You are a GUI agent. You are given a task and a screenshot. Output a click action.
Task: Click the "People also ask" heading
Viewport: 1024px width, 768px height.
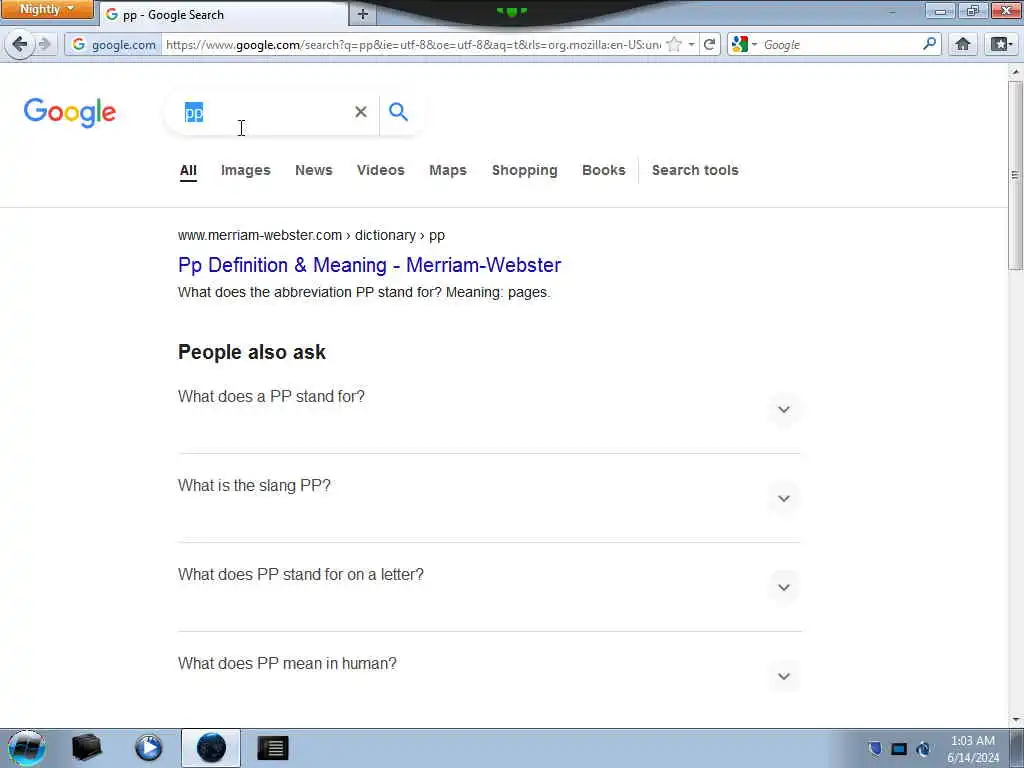pyautogui.click(x=251, y=352)
